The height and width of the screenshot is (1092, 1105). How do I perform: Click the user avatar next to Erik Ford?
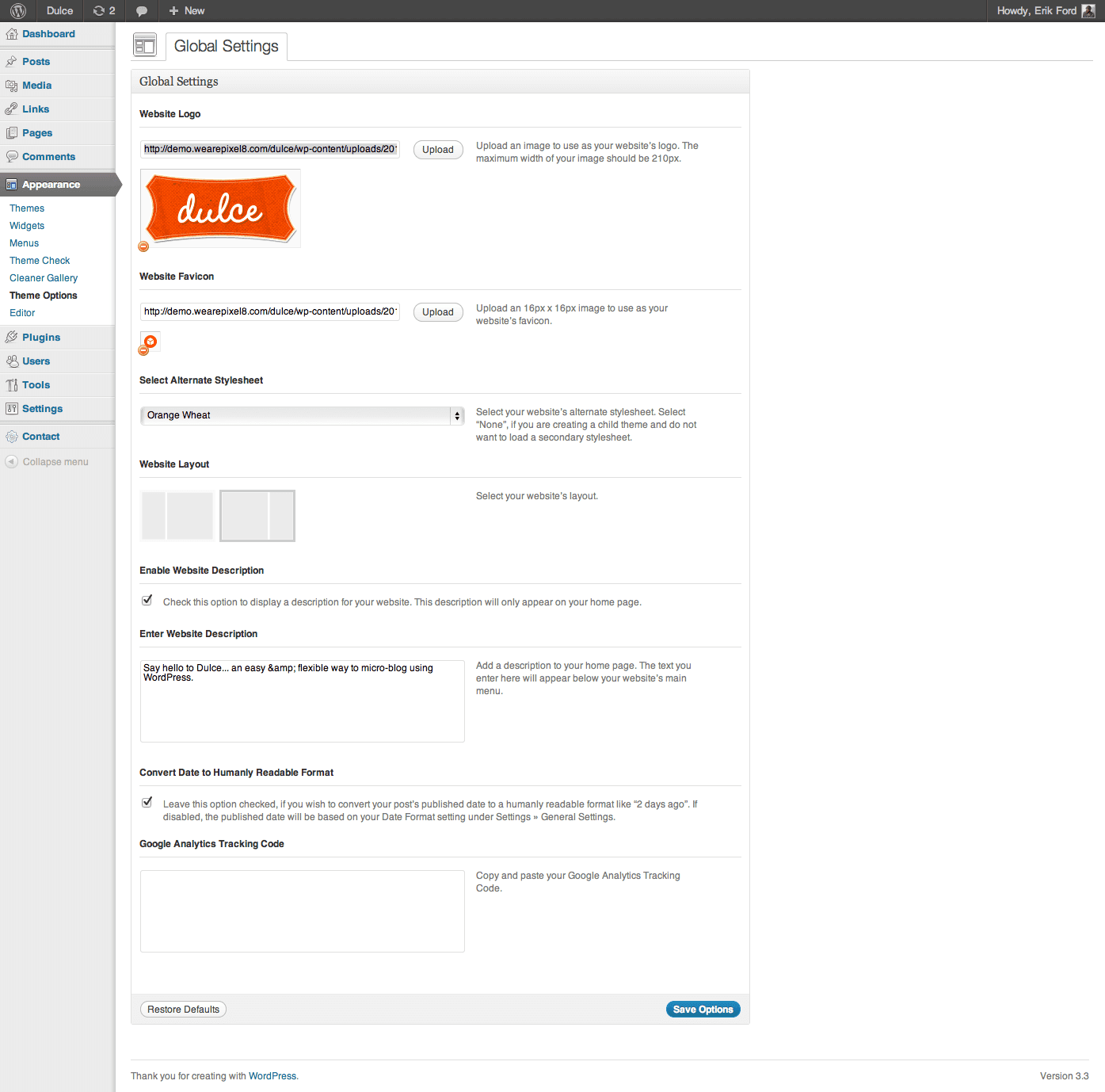point(1088,11)
